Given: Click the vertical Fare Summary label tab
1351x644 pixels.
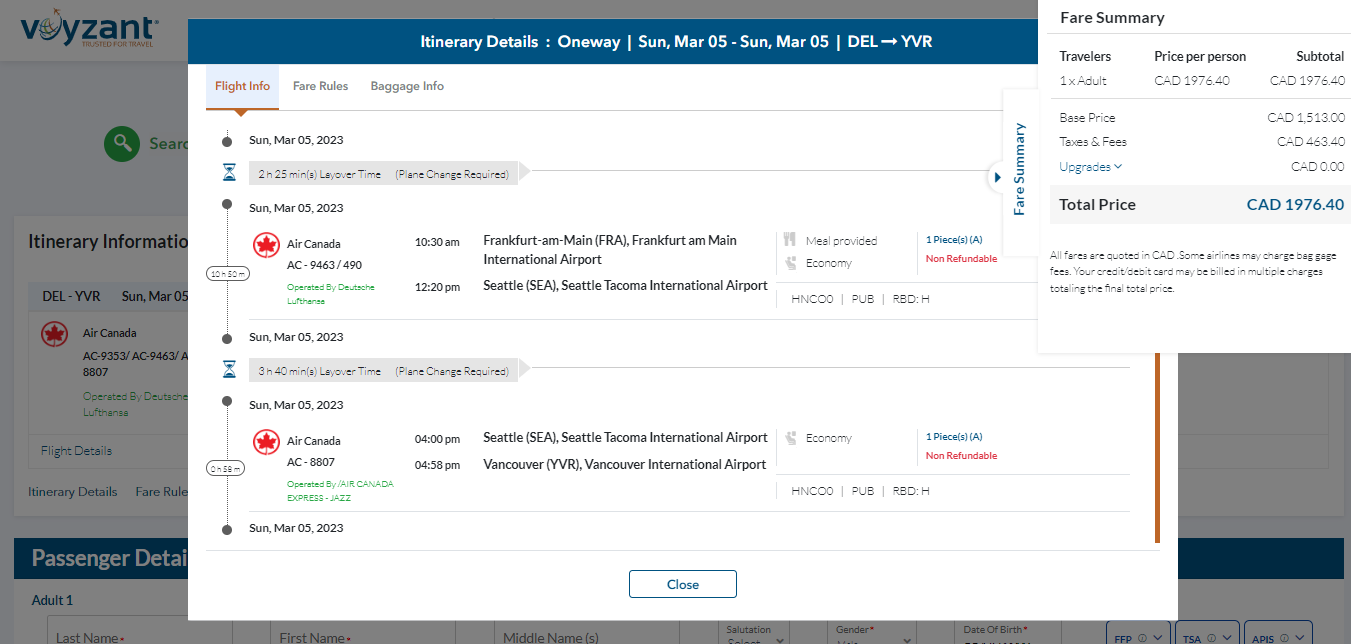Looking at the screenshot, I should click(x=1020, y=169).
